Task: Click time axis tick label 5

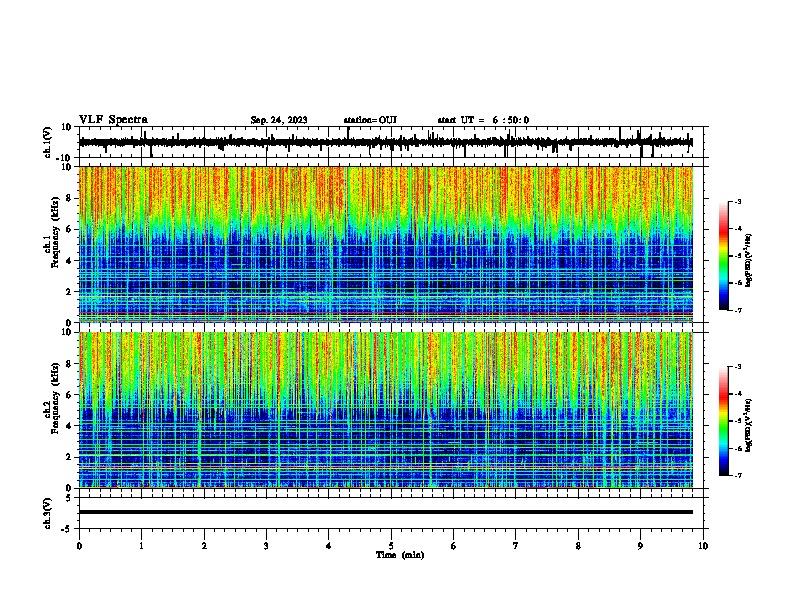Action: tap(391, 546)
